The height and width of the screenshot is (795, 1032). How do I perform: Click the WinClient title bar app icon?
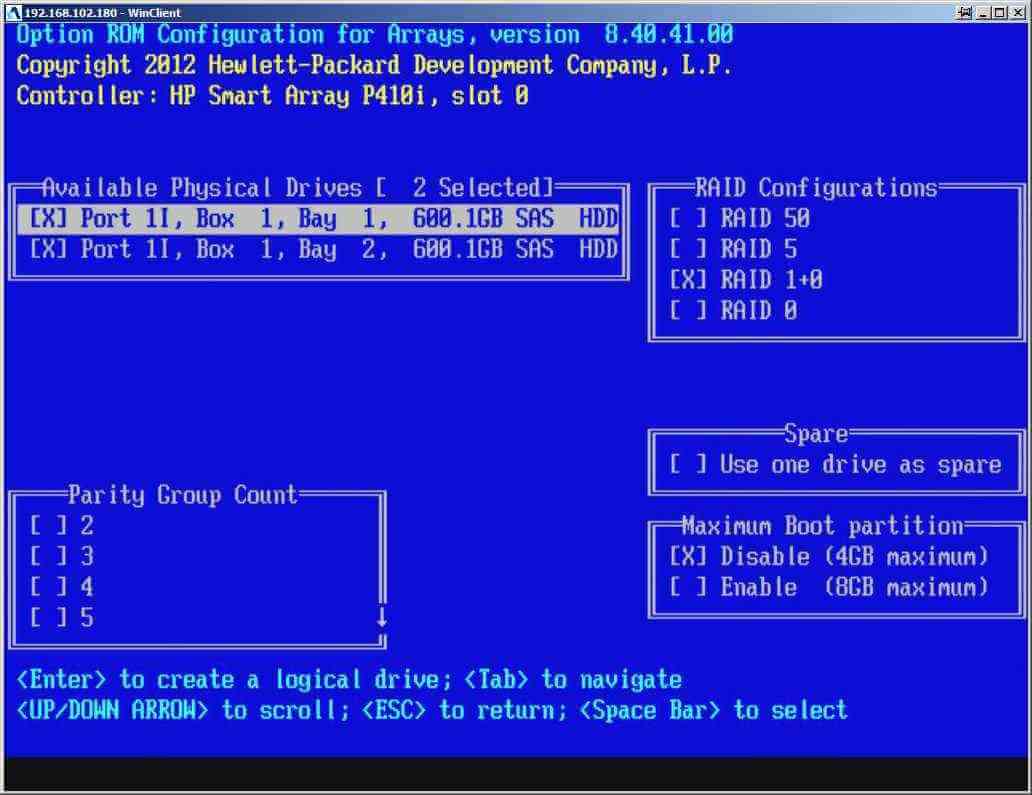(x=13, y=13)
